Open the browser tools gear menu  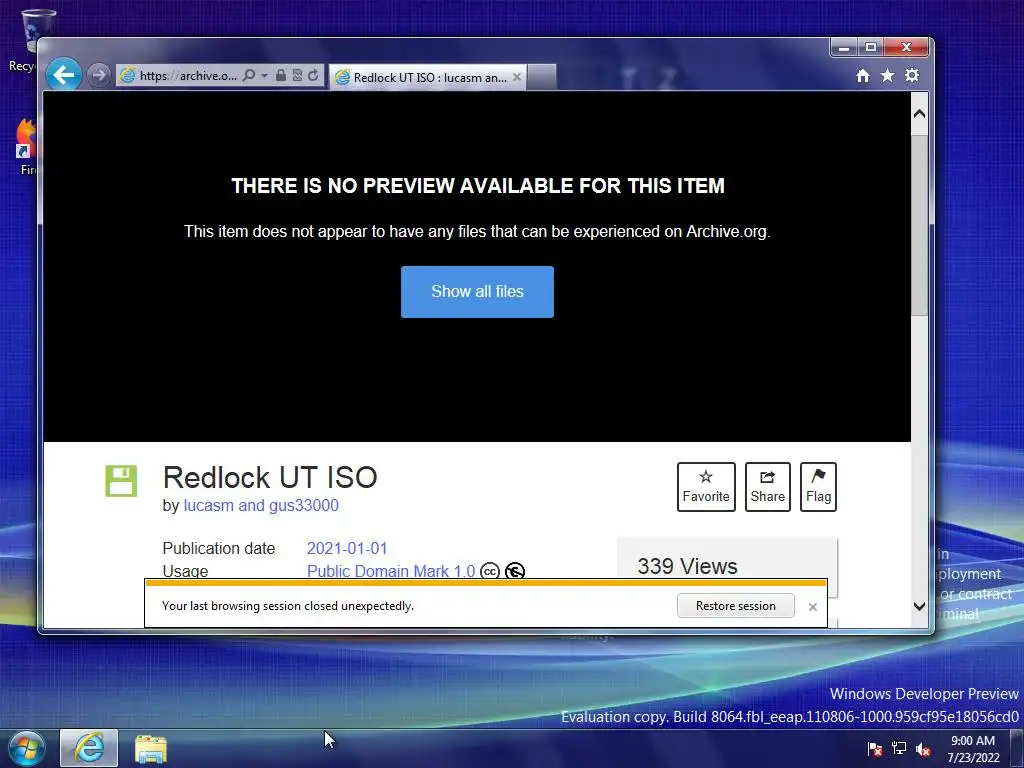912,76
